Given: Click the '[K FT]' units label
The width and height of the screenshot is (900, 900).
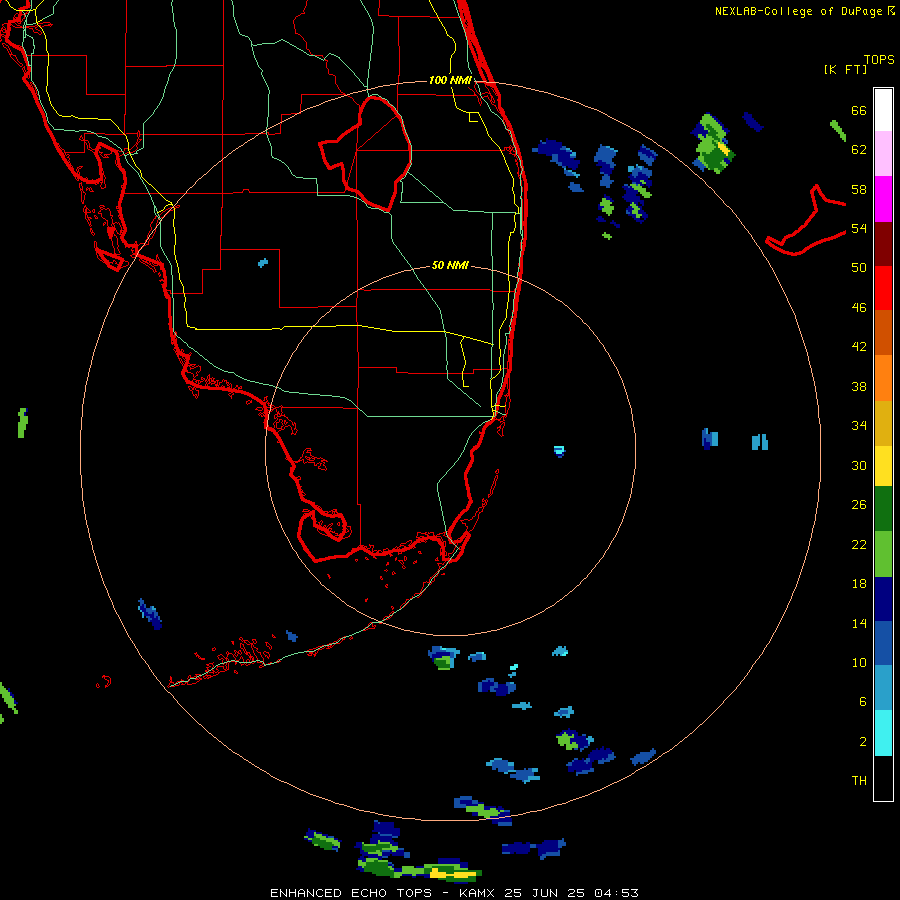Looking at the screenshot, I should click(x=845, y=69).
